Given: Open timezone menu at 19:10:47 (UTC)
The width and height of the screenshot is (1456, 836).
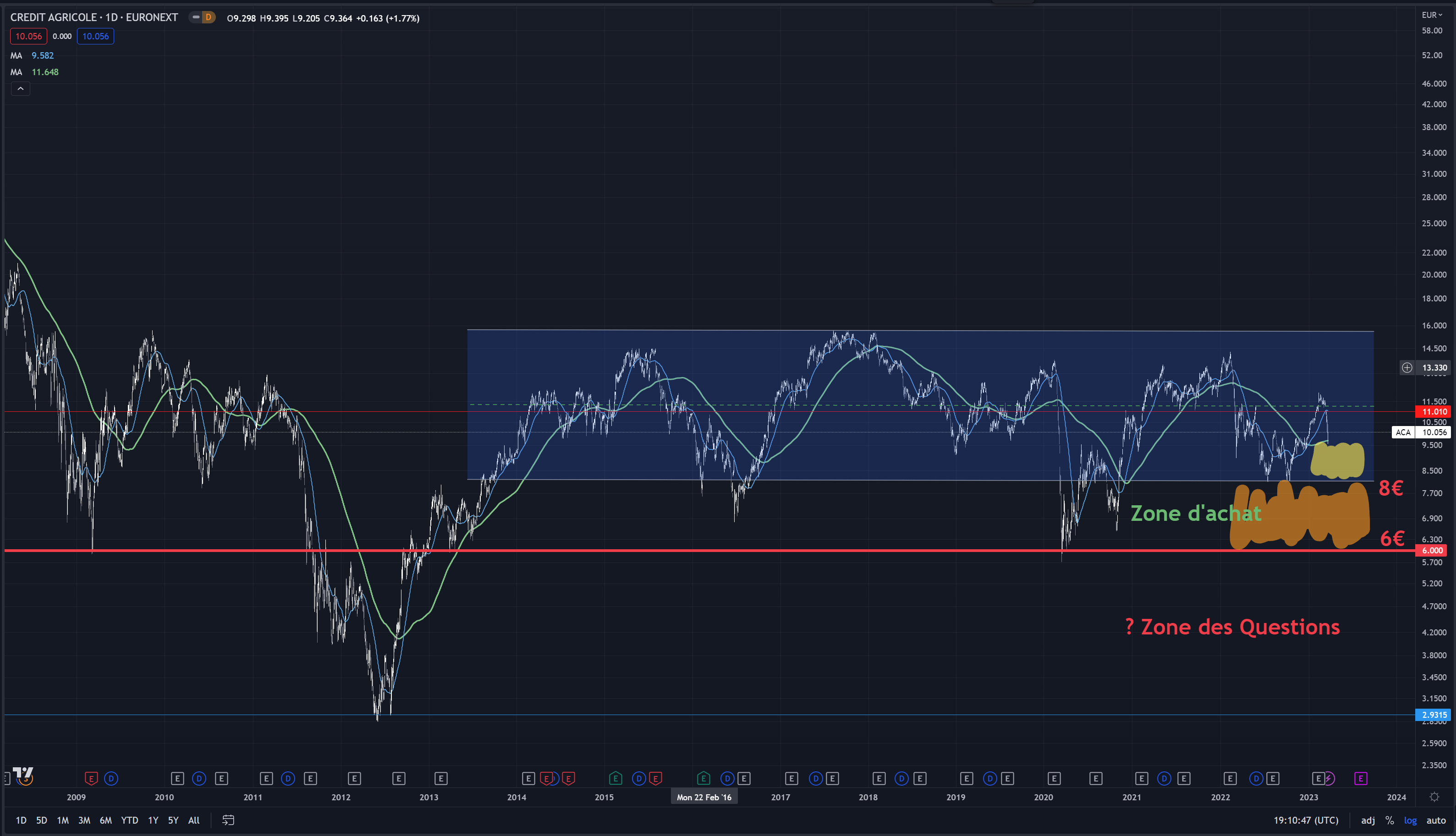Looking at the screenshot, I should (1306, 820).
